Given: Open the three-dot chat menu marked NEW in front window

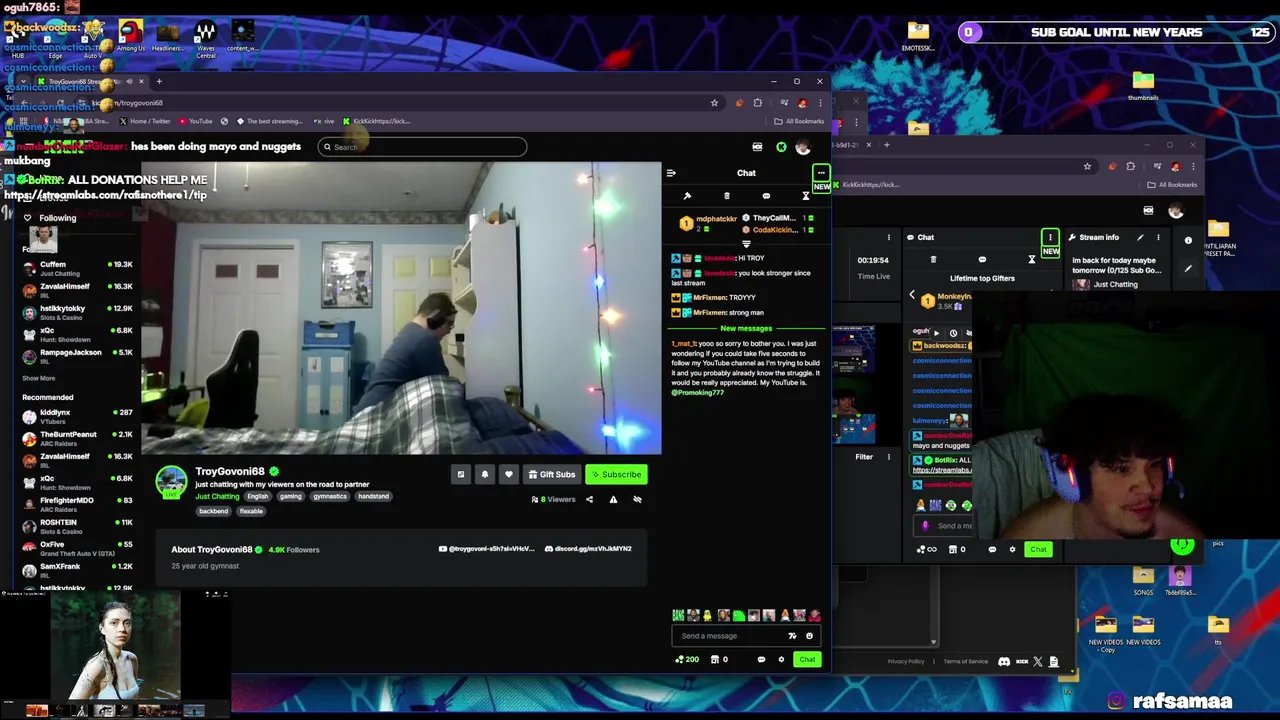Looking at the screenshot, I should (821, 173).
